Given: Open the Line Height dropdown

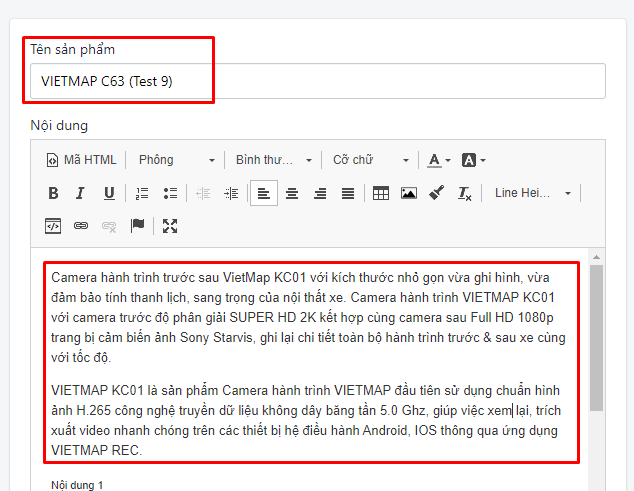Looking at the screenshot, I should [532, 193].
